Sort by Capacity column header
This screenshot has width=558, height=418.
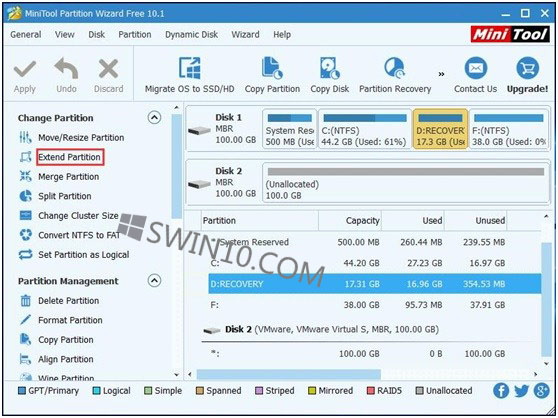(x=350, y=221)
